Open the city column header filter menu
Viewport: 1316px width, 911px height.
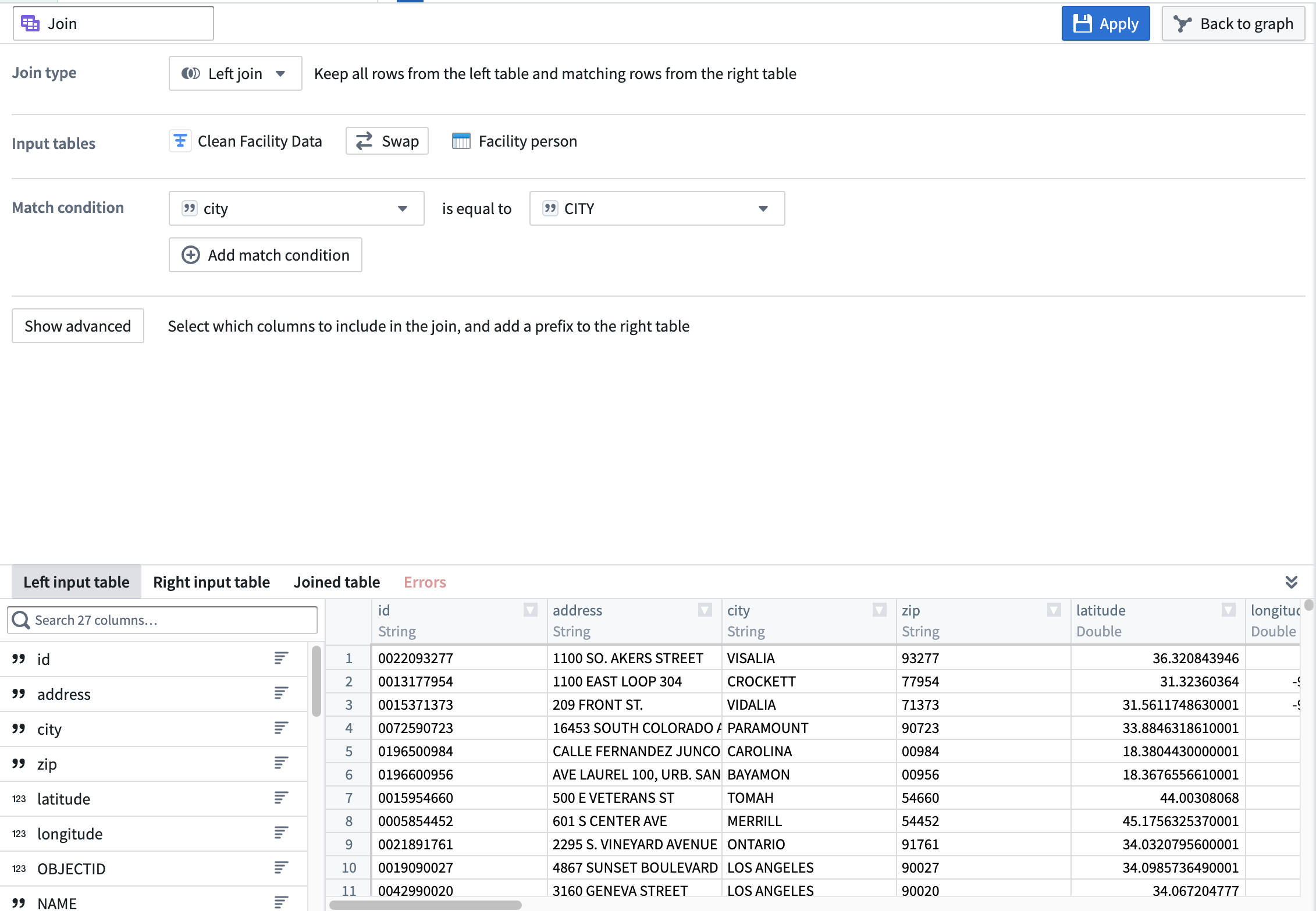(879, 610)
